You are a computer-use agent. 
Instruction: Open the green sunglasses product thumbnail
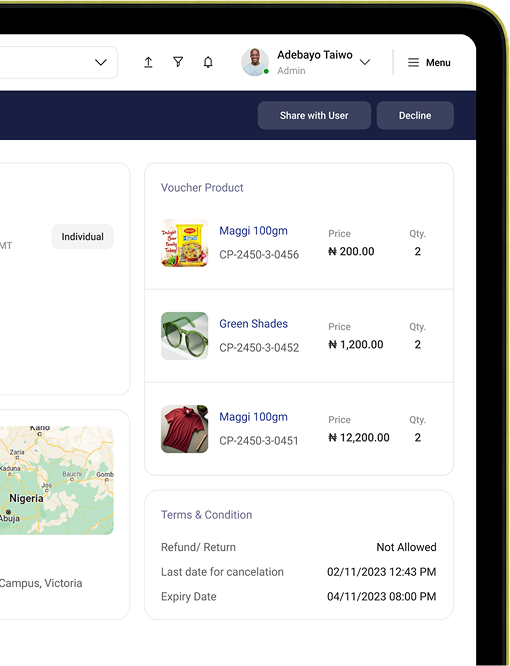pos(185,336)
